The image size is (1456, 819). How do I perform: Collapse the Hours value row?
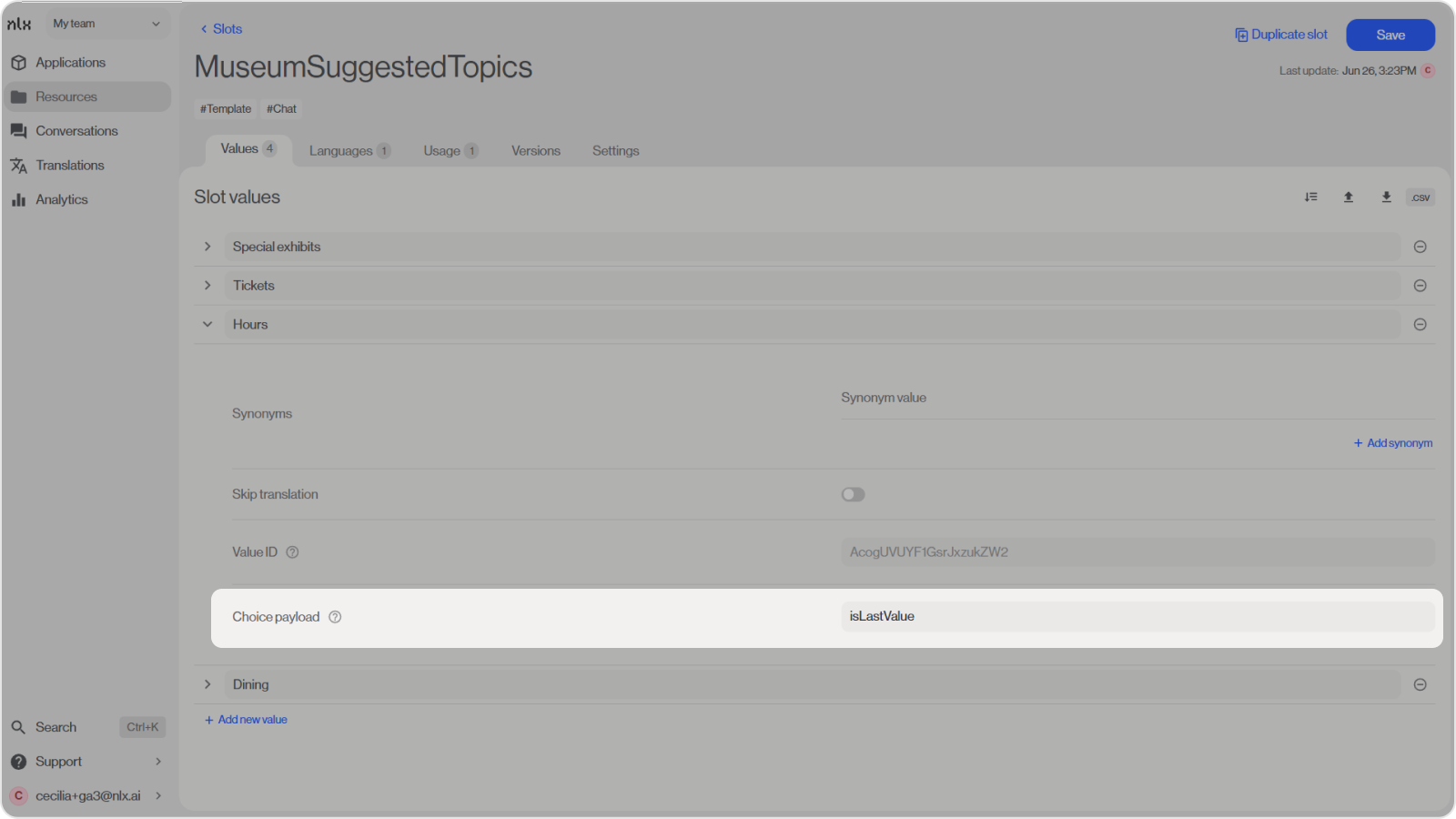207,324
